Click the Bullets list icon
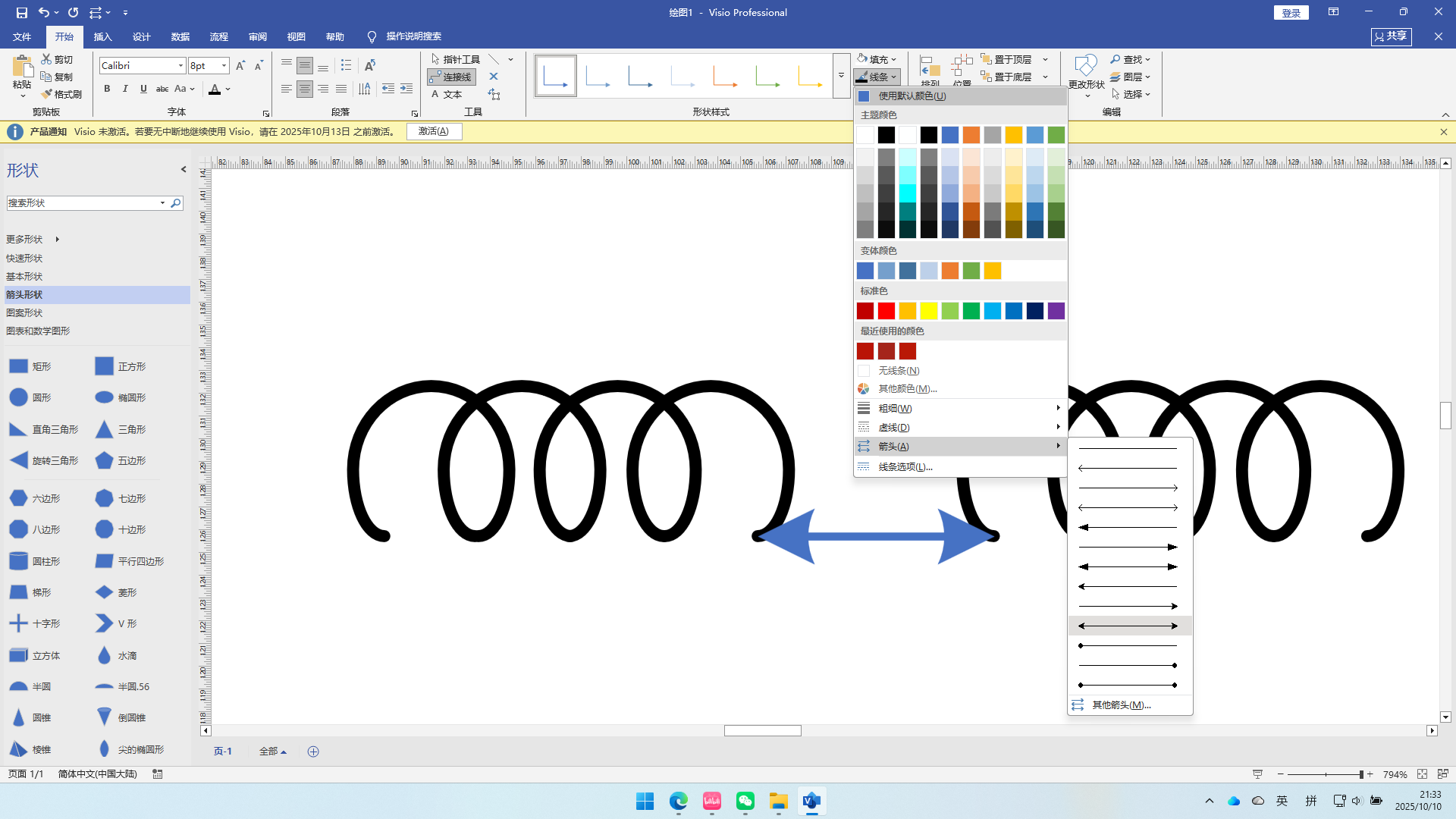Viewport: 1456px width, 819px height. [x=347, y=65]
